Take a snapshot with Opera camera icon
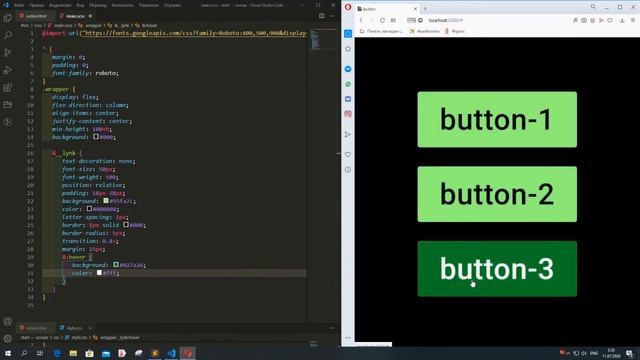The height and width of the screenshot is (360, 640). coord(584,20)
